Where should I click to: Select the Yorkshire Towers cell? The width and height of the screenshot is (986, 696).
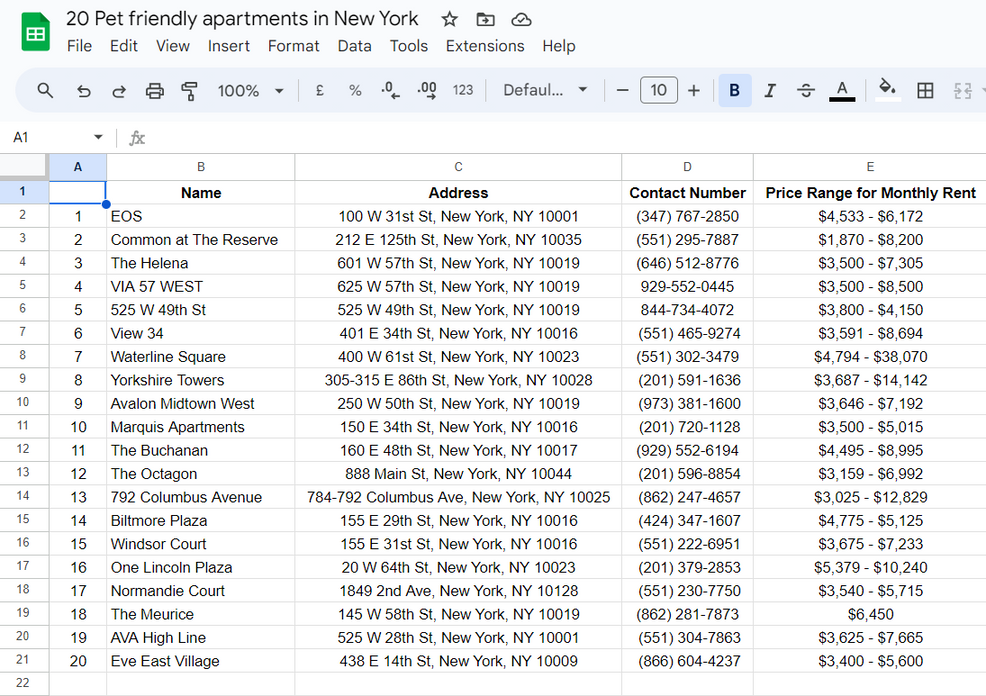(x=201, y=380)
